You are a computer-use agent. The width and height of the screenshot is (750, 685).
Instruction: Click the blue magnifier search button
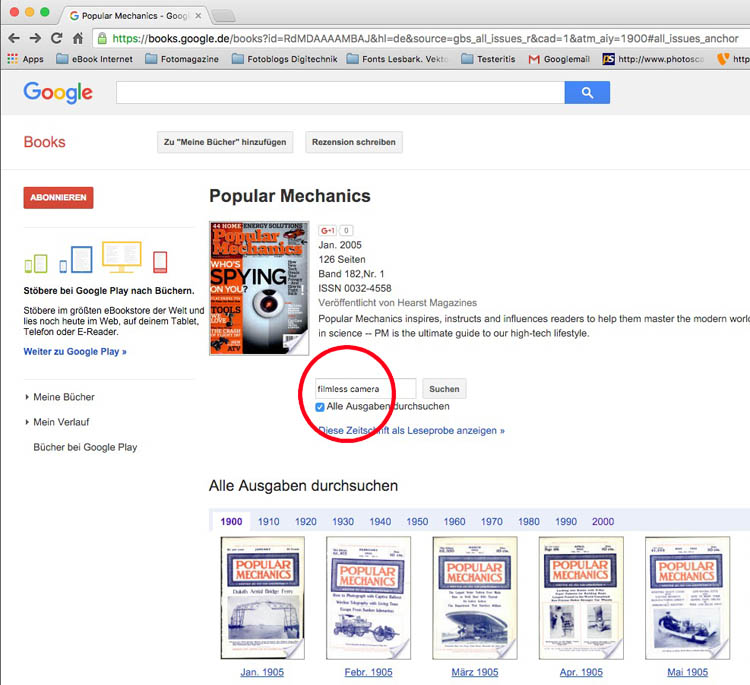click(587, 92)
